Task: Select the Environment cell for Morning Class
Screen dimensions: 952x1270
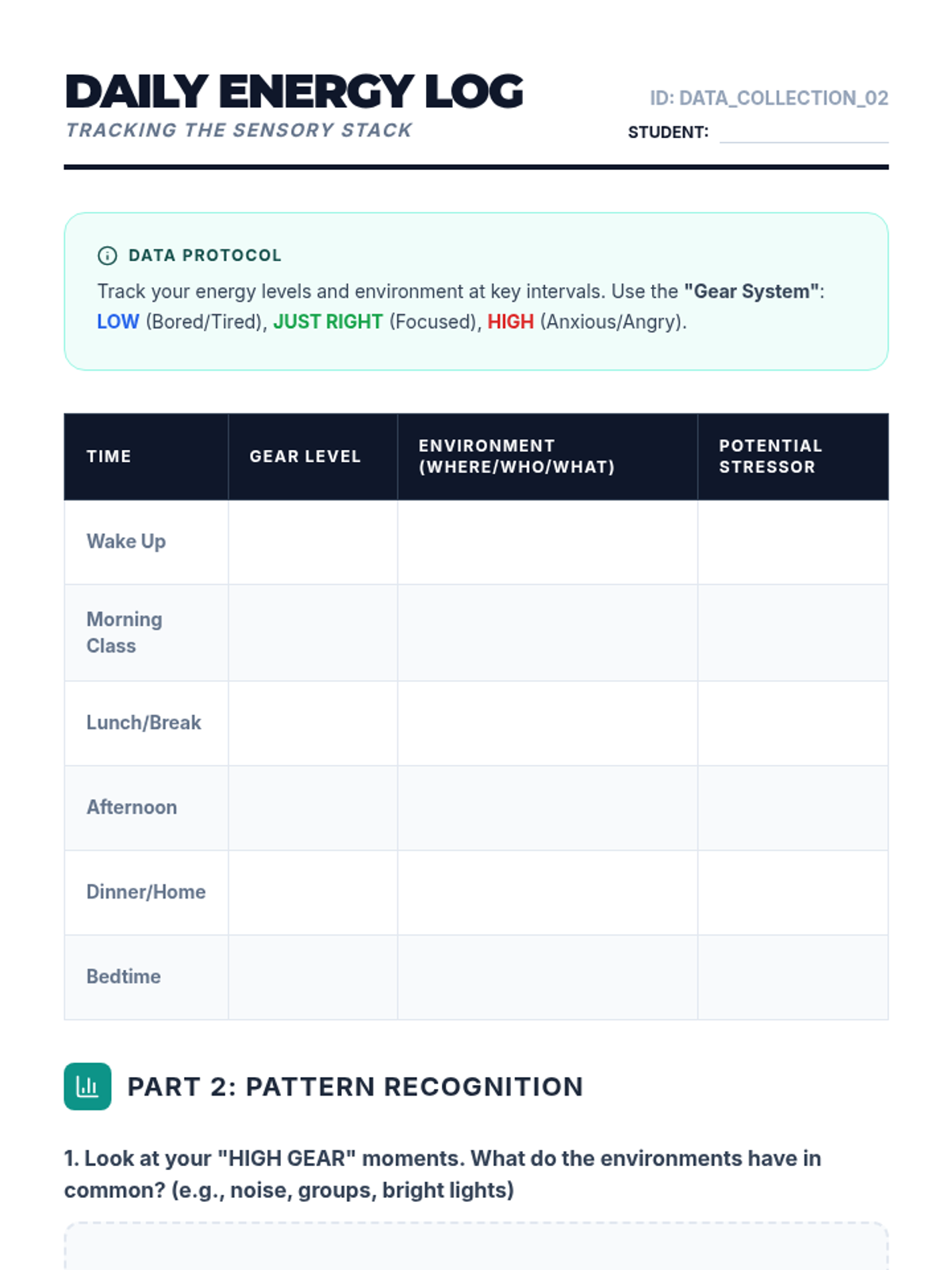Action: [547, 633]
